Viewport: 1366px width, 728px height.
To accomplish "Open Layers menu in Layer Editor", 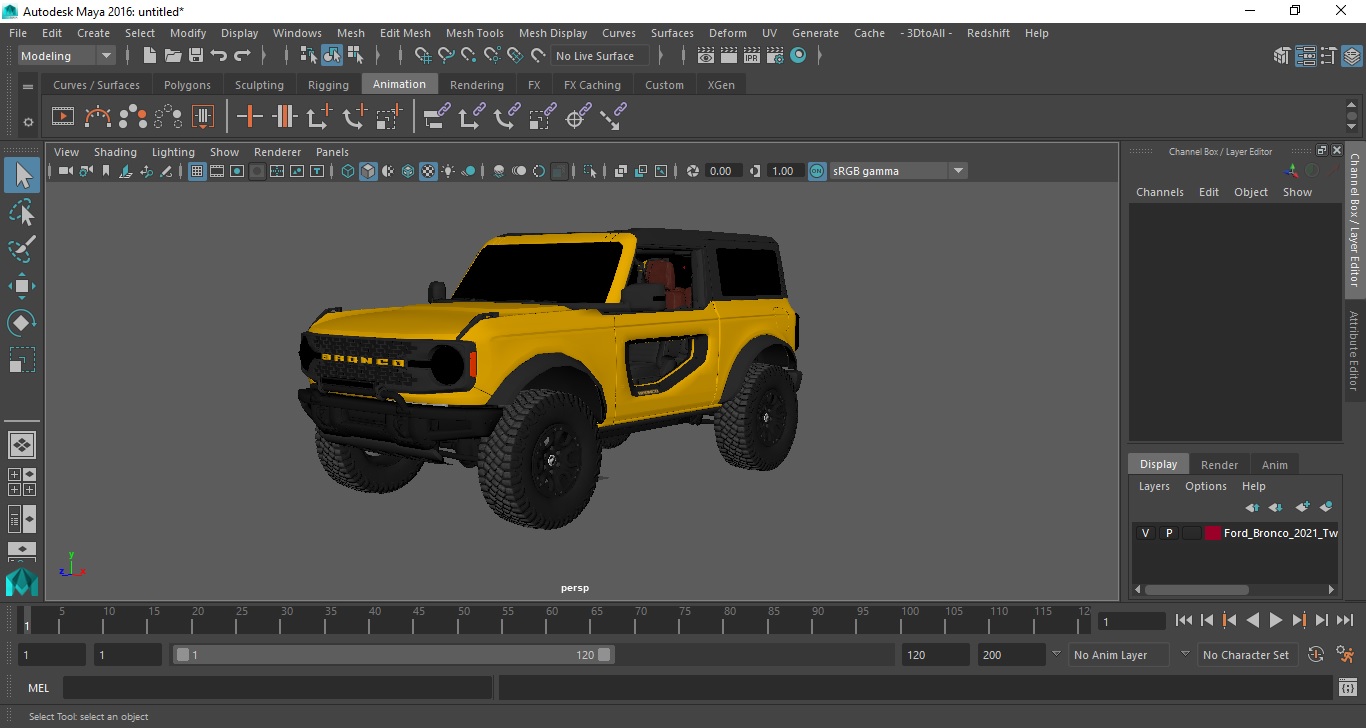I will pos(1154,486).
